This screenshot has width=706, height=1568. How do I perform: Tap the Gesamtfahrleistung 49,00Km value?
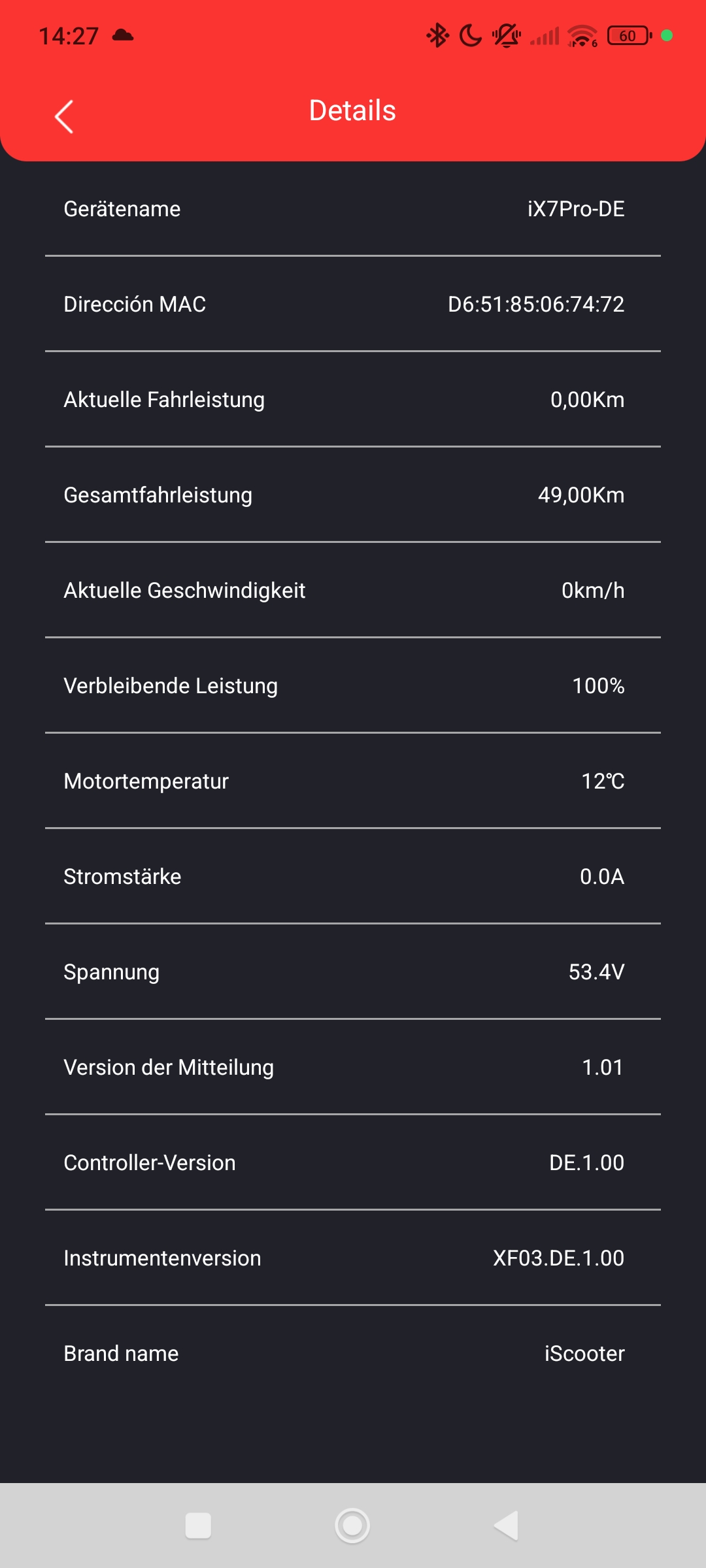(x=580, y=495)
